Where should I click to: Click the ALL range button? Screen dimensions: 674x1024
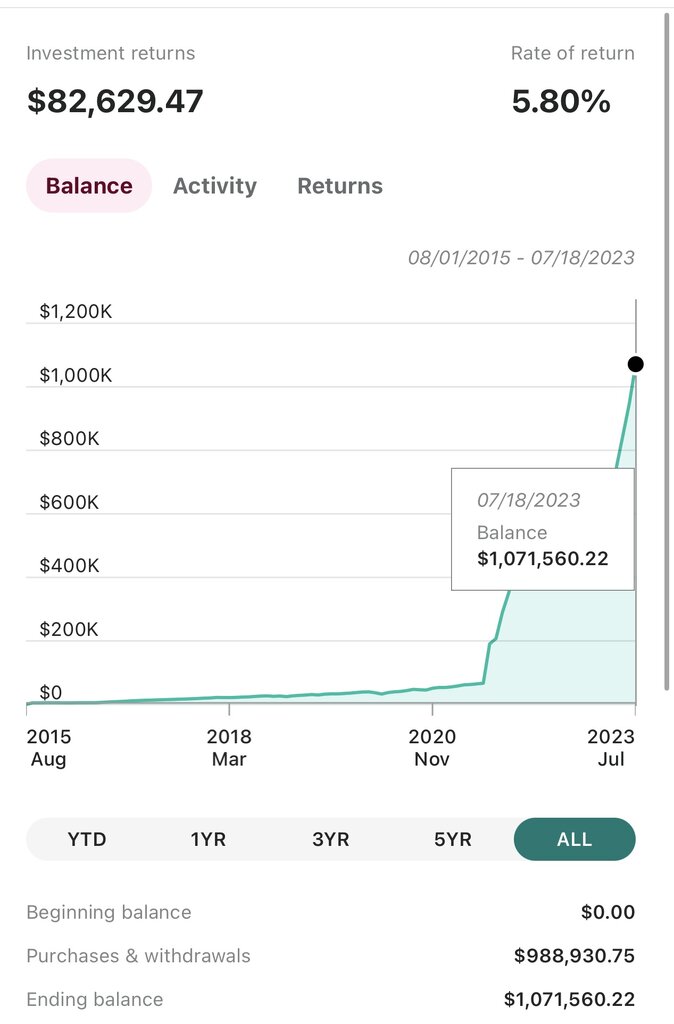pyautogui.click(x=574, y=839)
